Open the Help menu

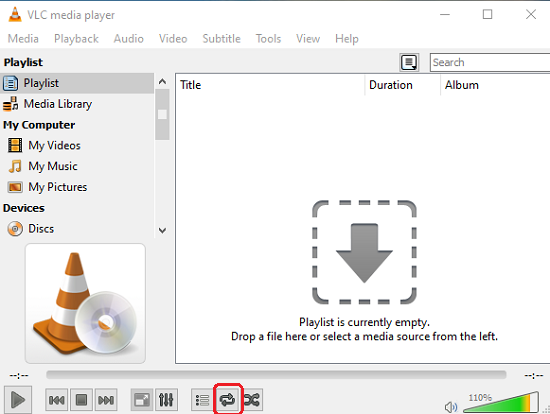coord(347,39)
